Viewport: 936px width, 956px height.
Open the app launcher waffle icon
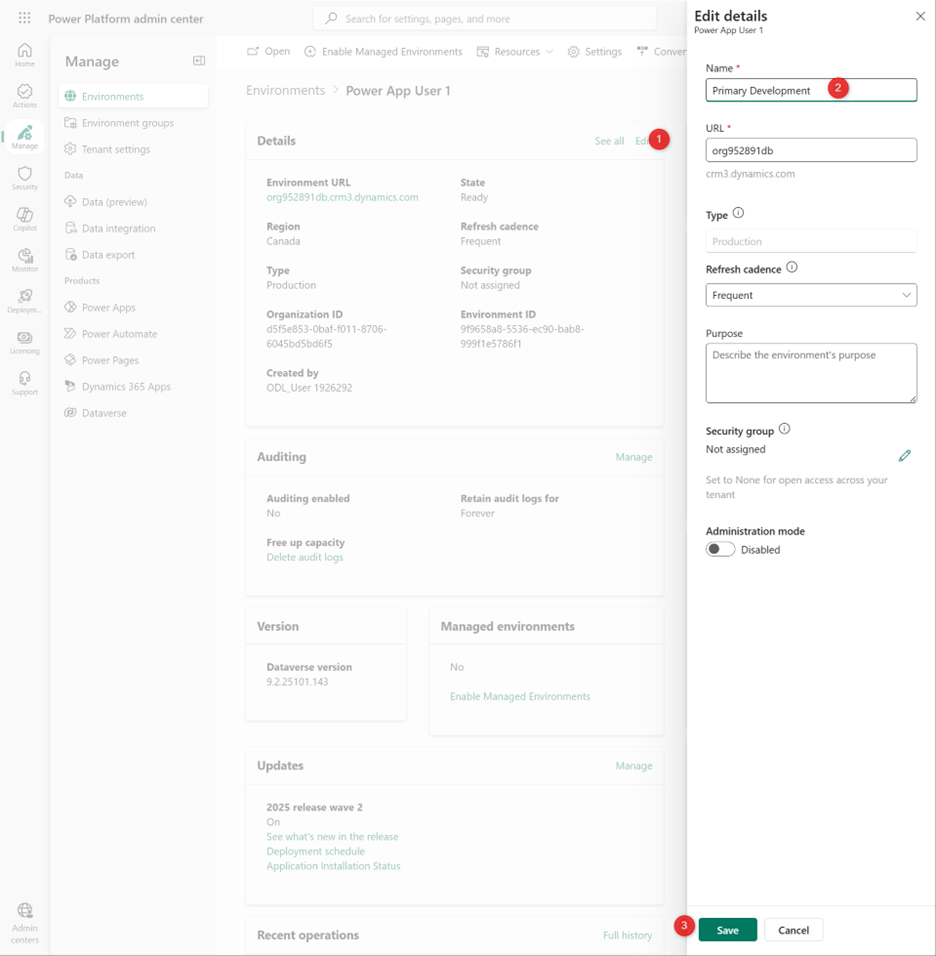[25, 18]
